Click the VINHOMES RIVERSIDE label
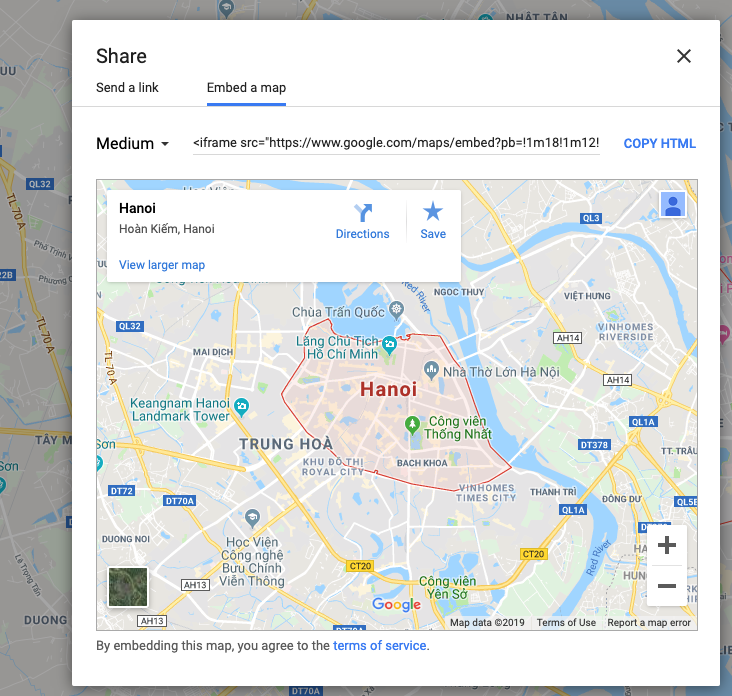Screen dimensions: 732x696 (626, 331)
